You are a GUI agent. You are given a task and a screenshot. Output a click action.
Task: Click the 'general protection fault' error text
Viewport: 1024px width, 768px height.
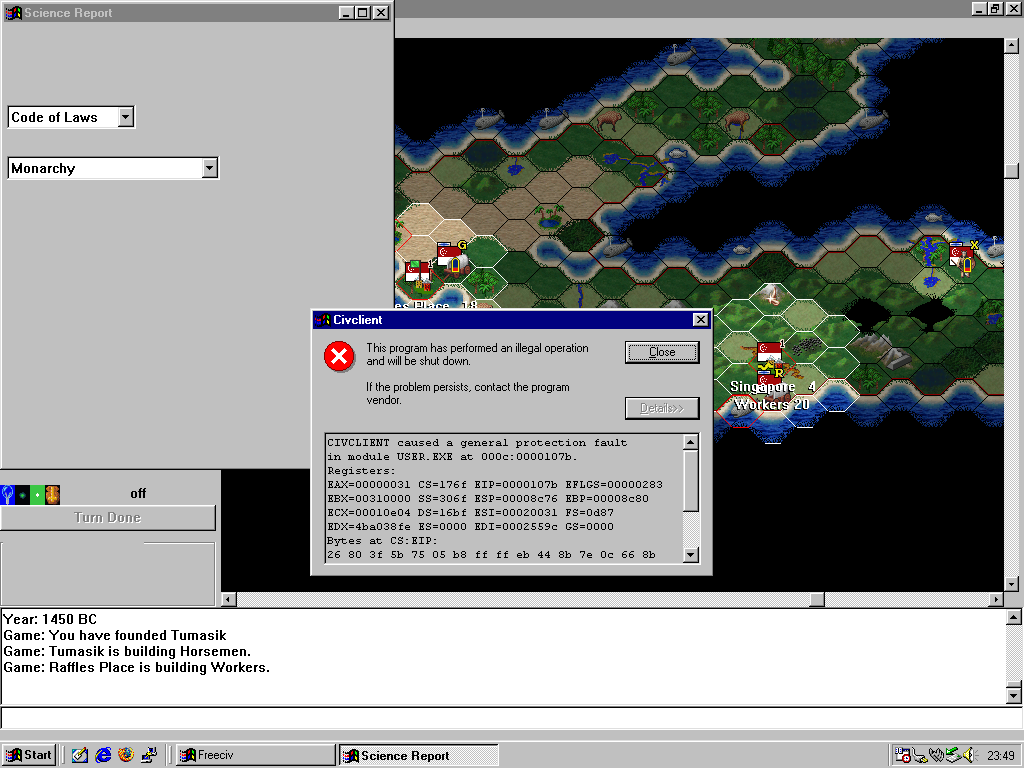547,443
